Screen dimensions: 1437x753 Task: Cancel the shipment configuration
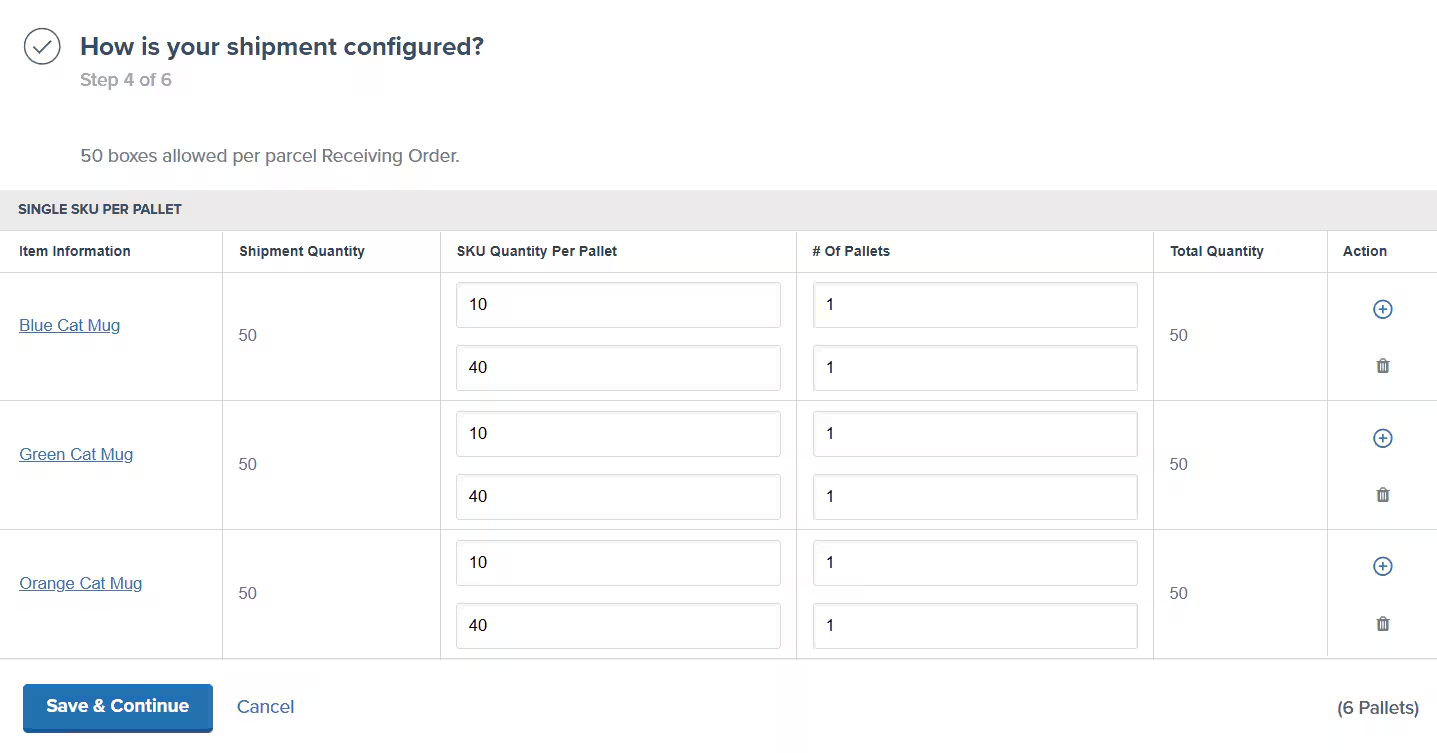(x=265, y=706)
